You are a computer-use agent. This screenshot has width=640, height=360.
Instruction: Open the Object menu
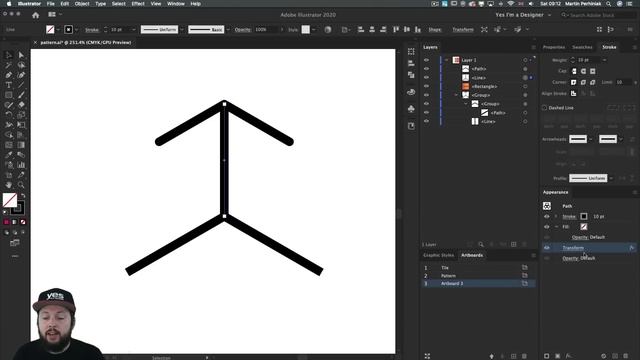[82, 4]
